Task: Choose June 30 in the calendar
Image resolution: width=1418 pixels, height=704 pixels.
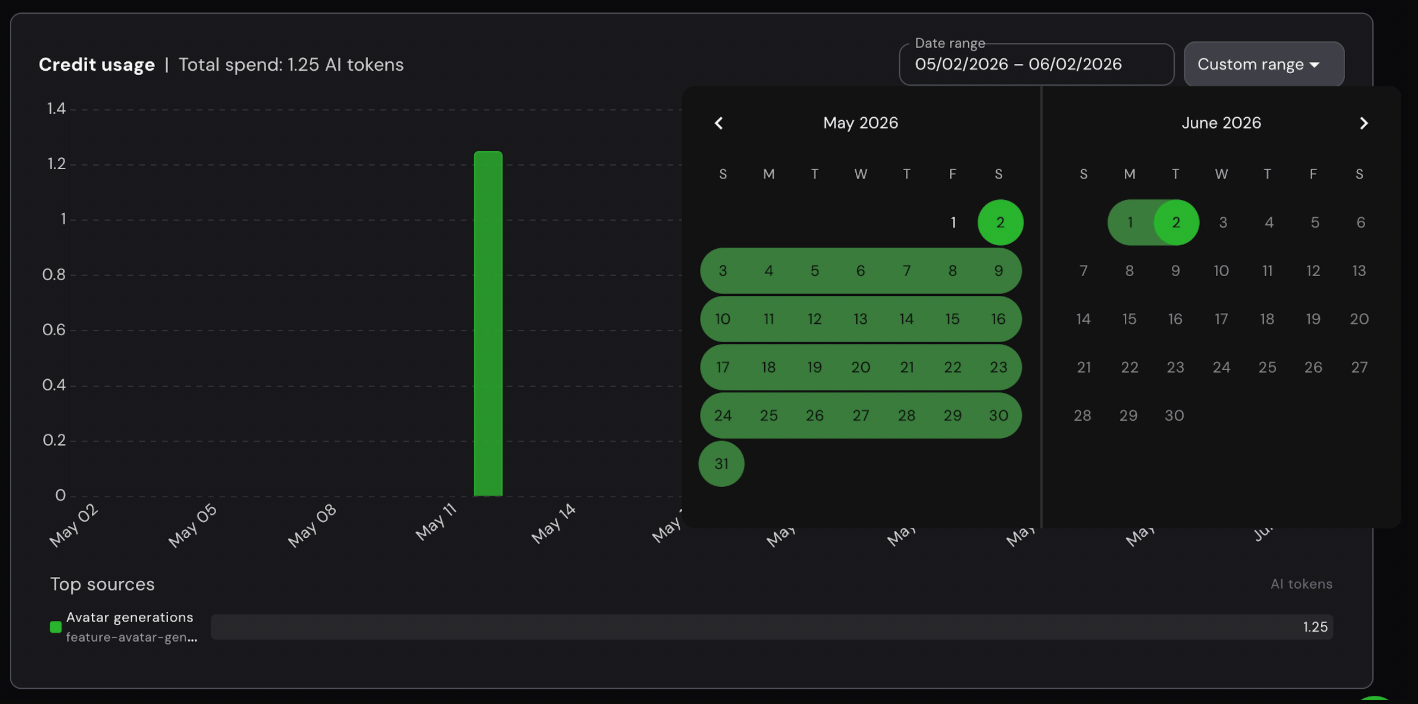Action: 1175,415
